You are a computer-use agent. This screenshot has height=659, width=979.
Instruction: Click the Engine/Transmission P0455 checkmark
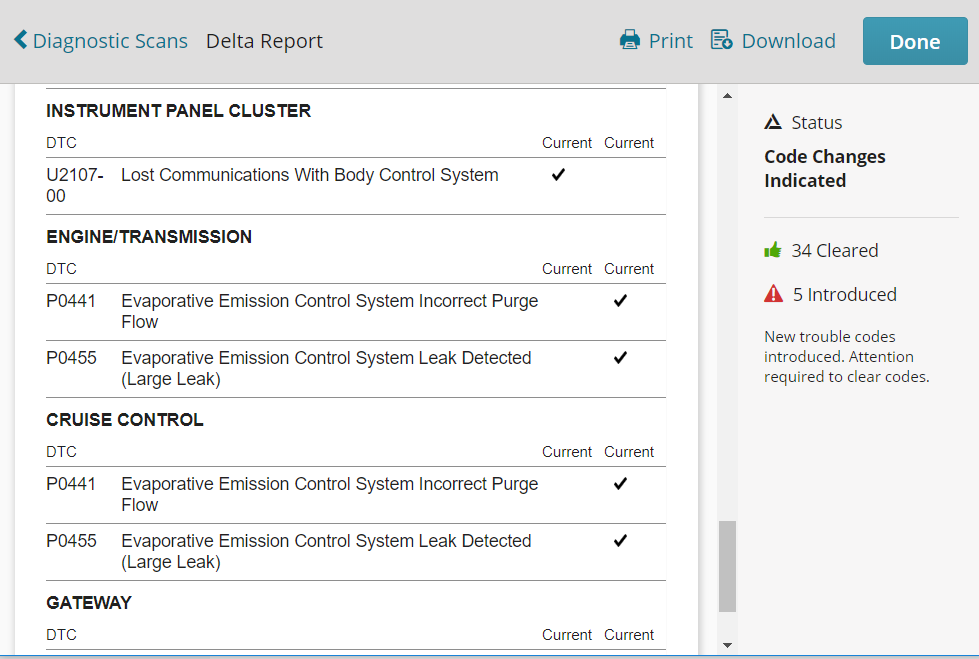coord(620,357)
